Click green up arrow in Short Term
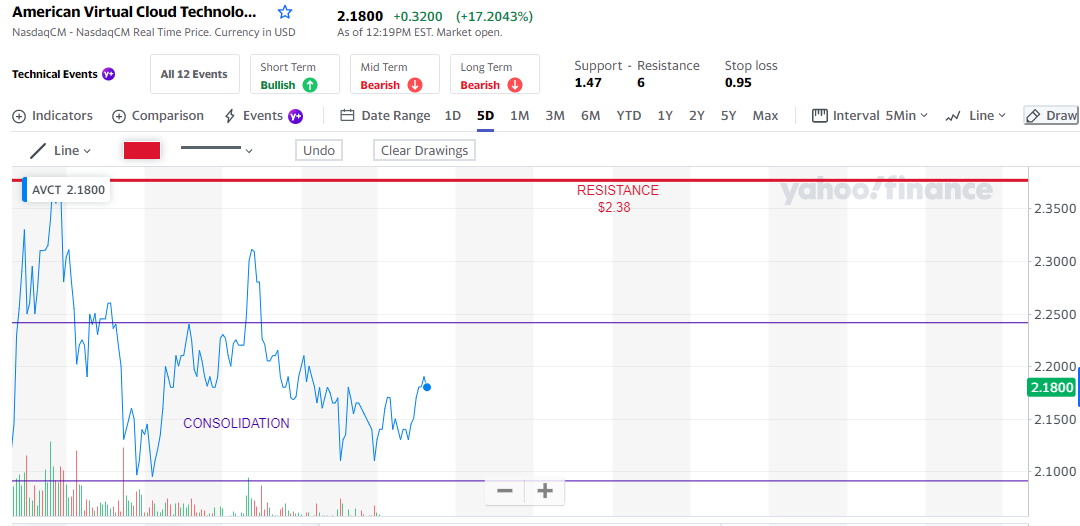Image resolution: width=1080 pixels, height=526 pixels. (309, 85)
